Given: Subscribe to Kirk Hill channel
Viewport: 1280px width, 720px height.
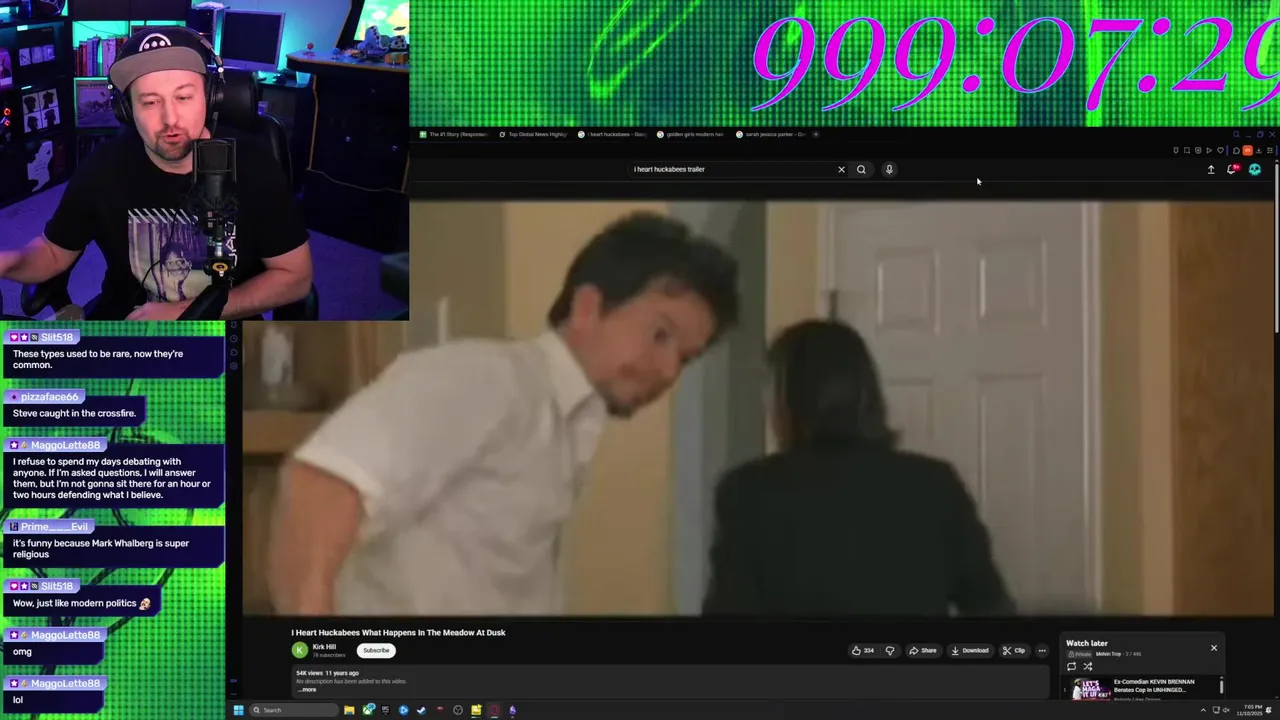Looking at the screenshot, I should (x=376, y=650).
